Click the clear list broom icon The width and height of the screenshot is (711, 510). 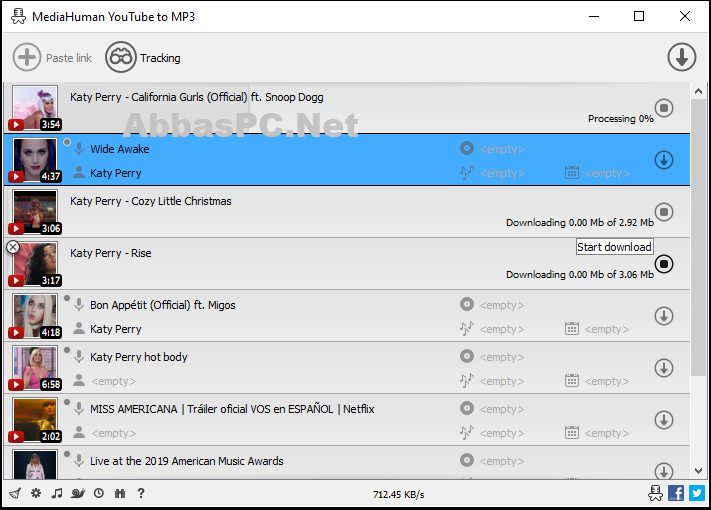pyautogui.click(x=15, y=493)
